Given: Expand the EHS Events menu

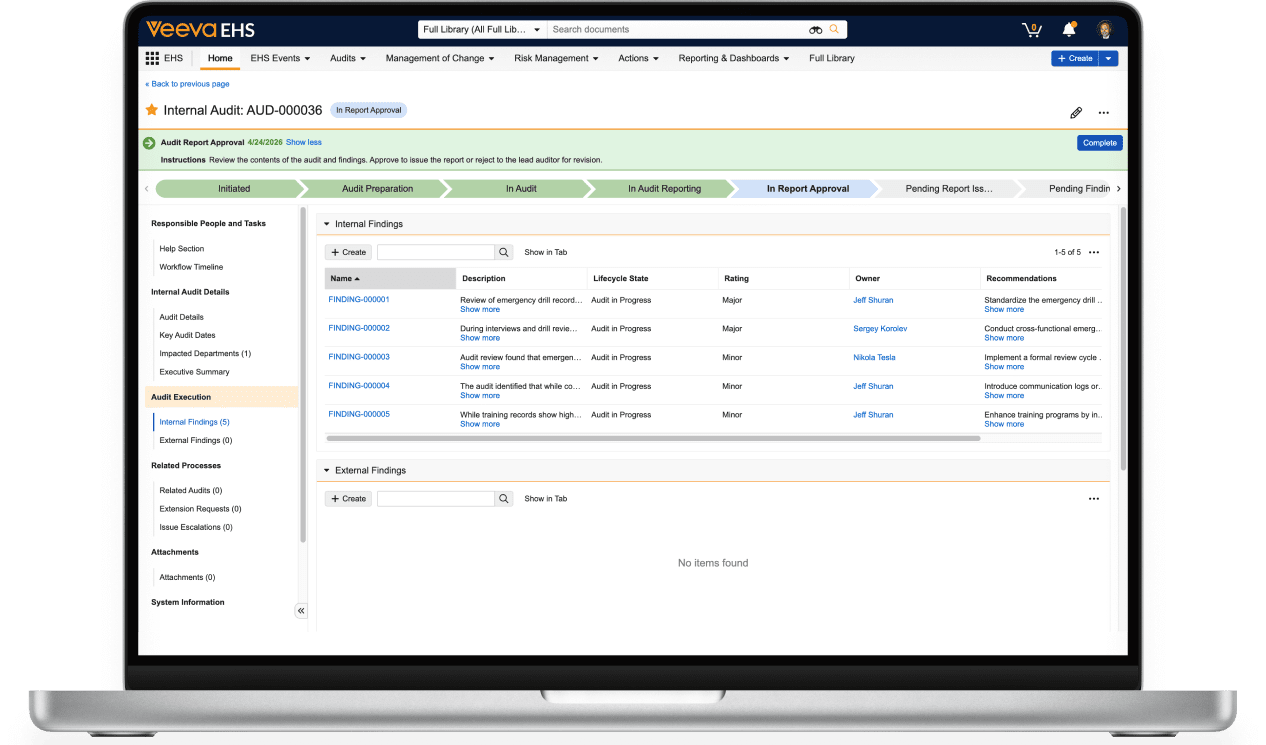Looking at the screenshot, I should tap(280, 58).
